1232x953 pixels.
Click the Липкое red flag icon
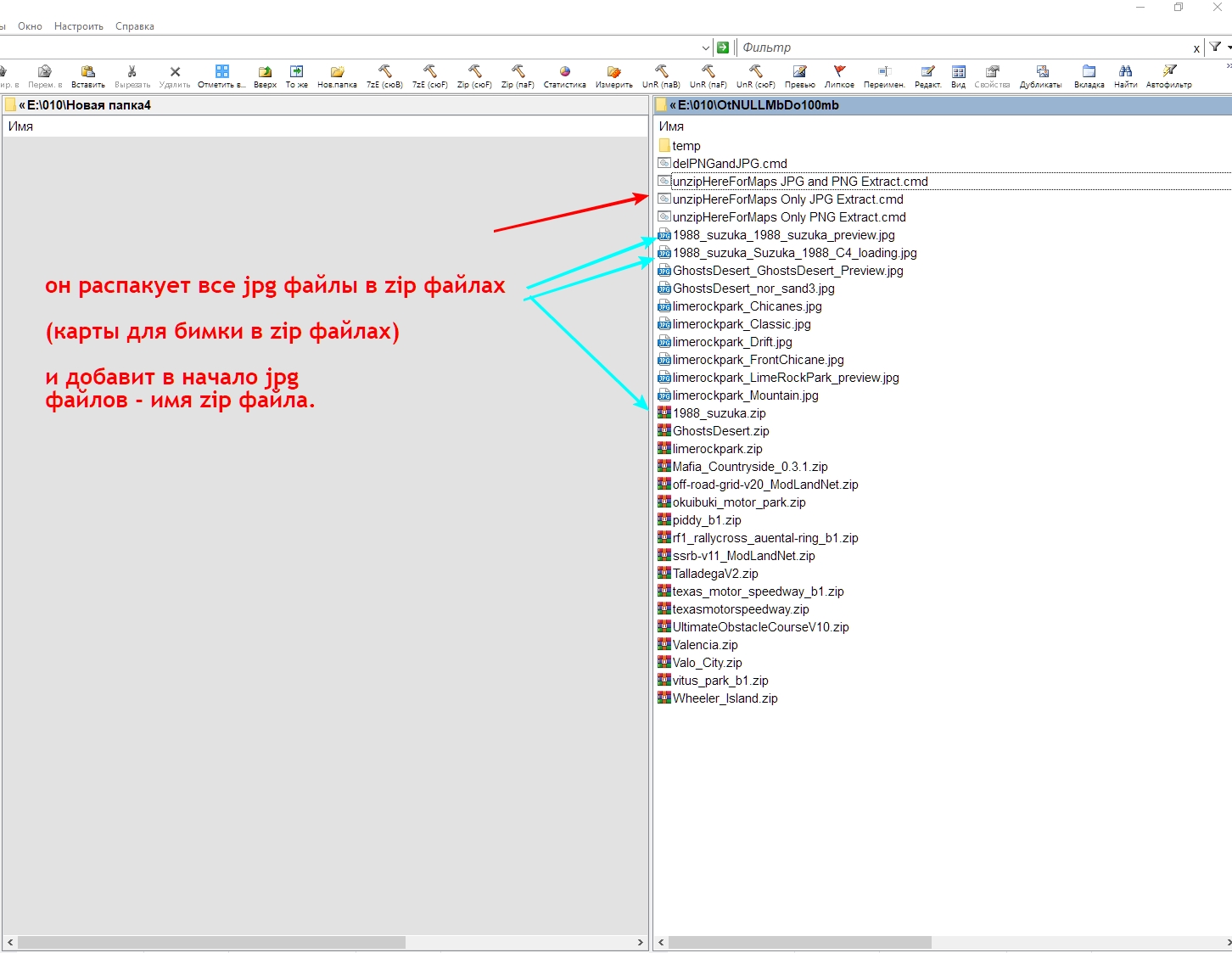839,71
